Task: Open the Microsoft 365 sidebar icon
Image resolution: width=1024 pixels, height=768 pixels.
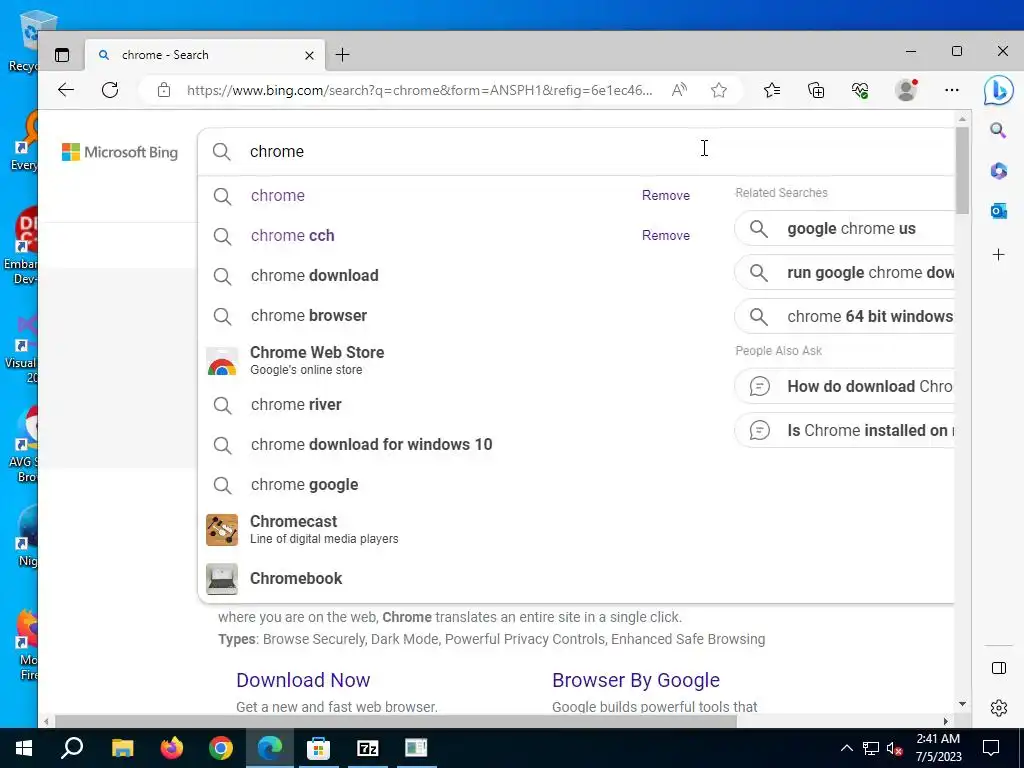Action: (998, 171)
